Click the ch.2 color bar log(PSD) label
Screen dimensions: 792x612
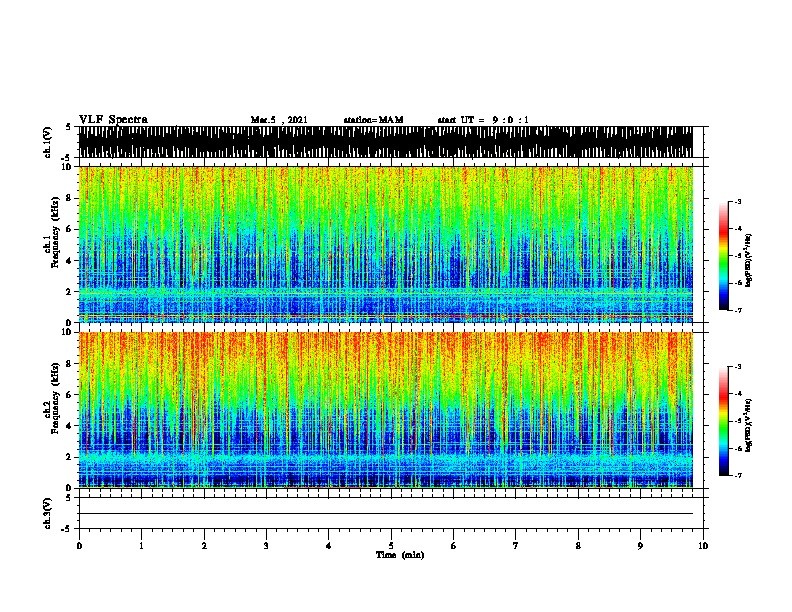click(x=748, y=425)
